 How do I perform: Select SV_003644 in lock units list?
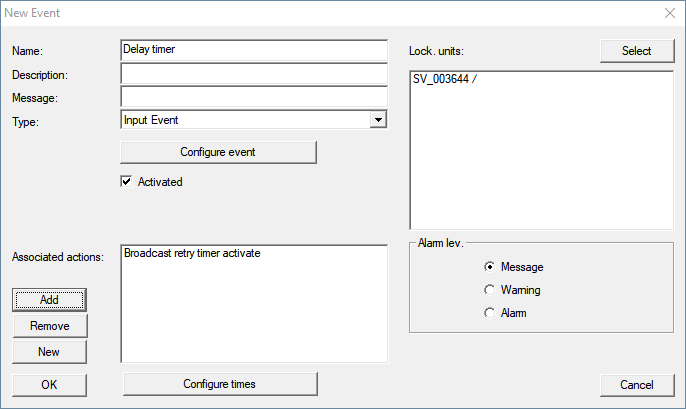click(x=445, y=80)
